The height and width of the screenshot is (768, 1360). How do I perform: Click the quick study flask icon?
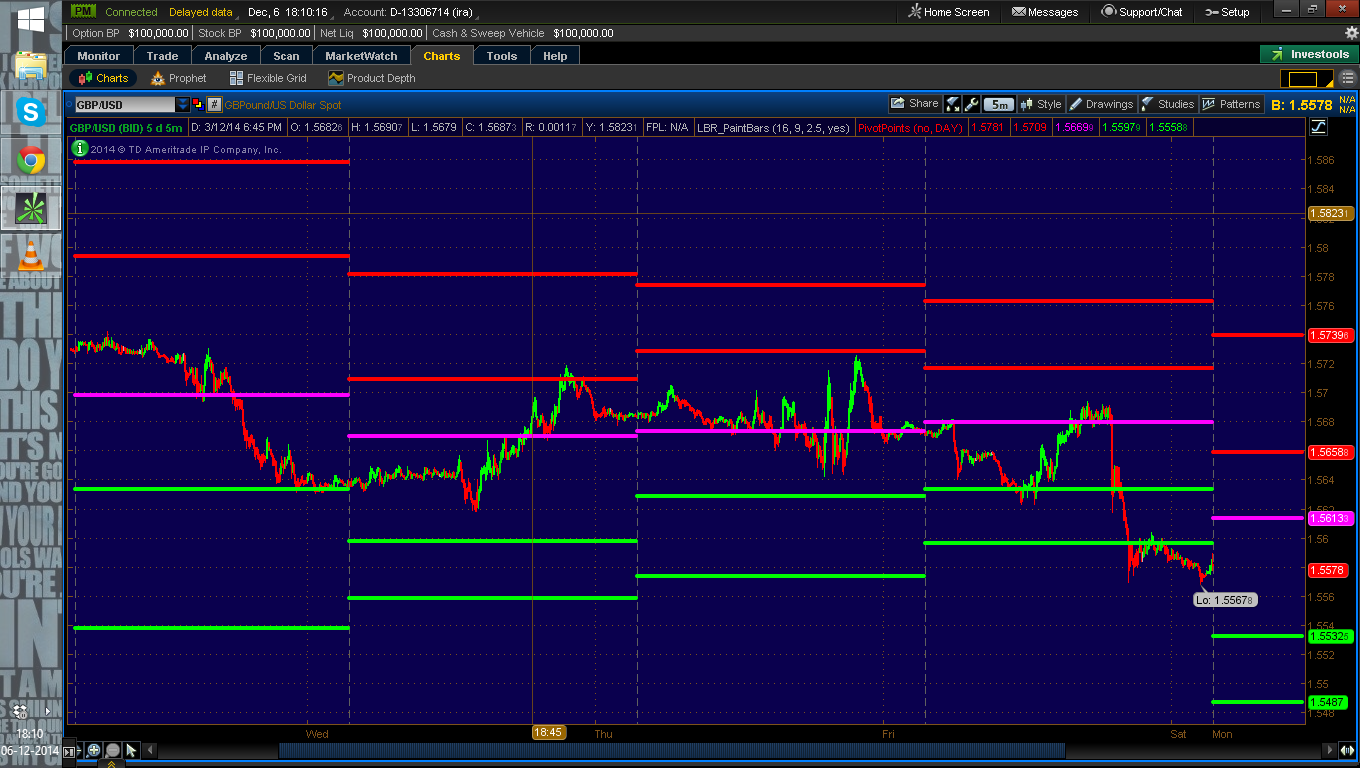pos(952,104)
